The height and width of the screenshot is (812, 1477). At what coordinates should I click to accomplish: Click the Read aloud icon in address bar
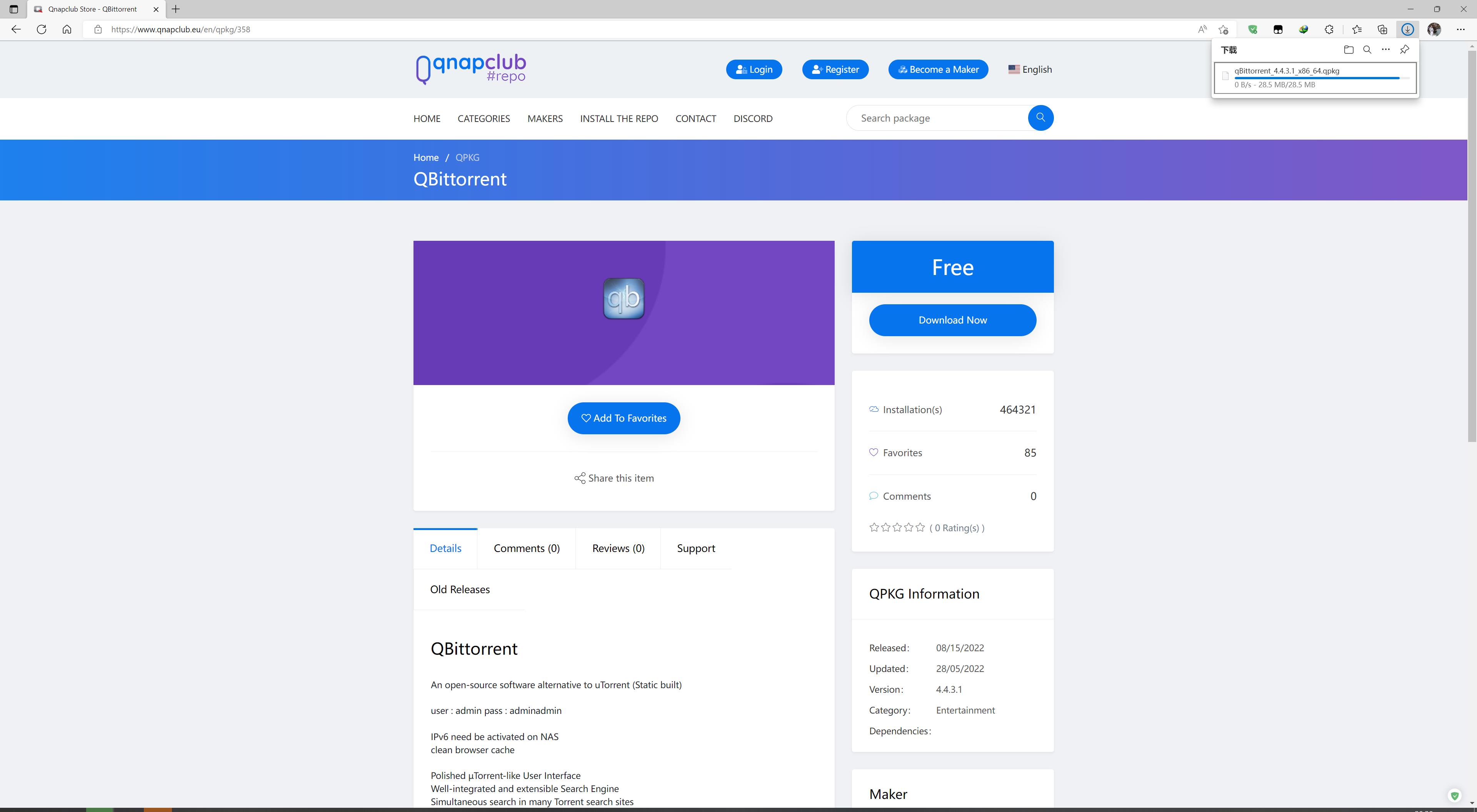[1202, 29]
